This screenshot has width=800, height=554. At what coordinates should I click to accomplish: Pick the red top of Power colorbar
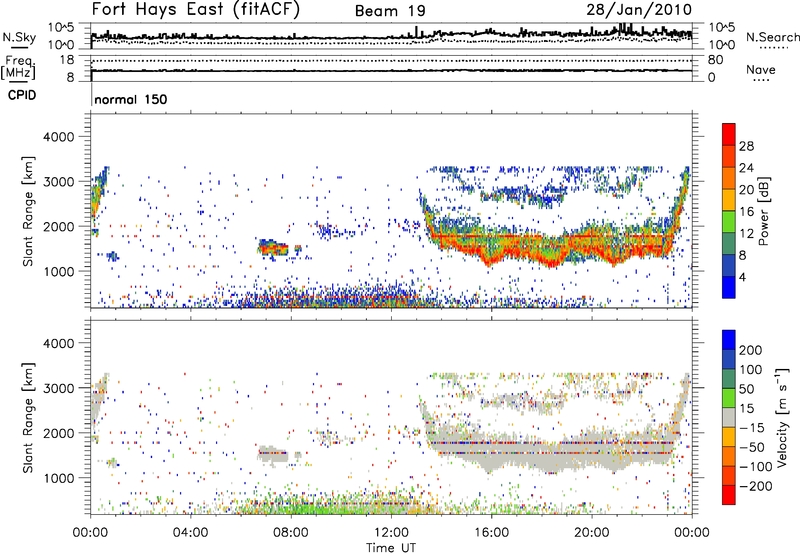pos(729,132)
